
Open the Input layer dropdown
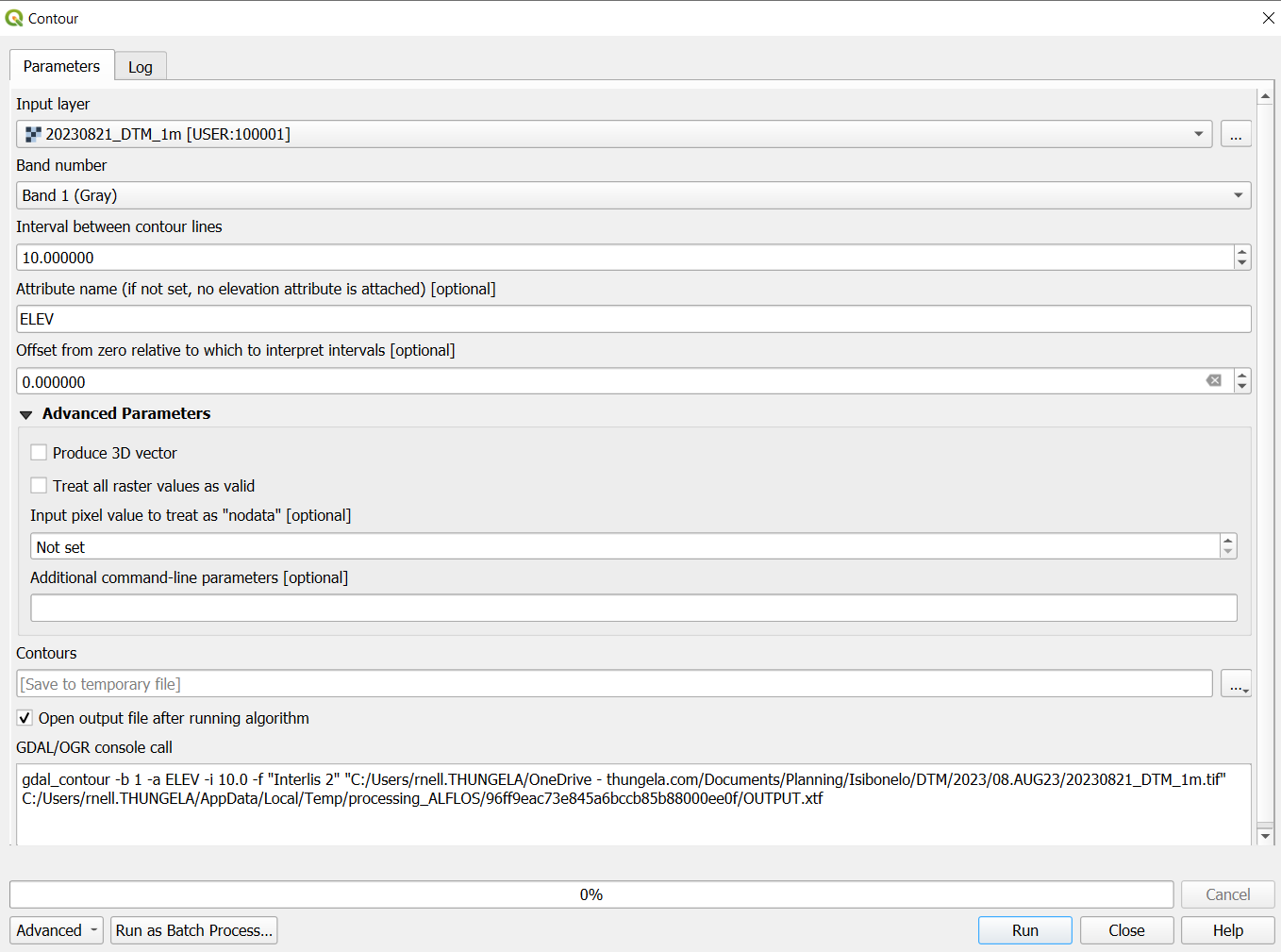click(x=1198, y=133)
